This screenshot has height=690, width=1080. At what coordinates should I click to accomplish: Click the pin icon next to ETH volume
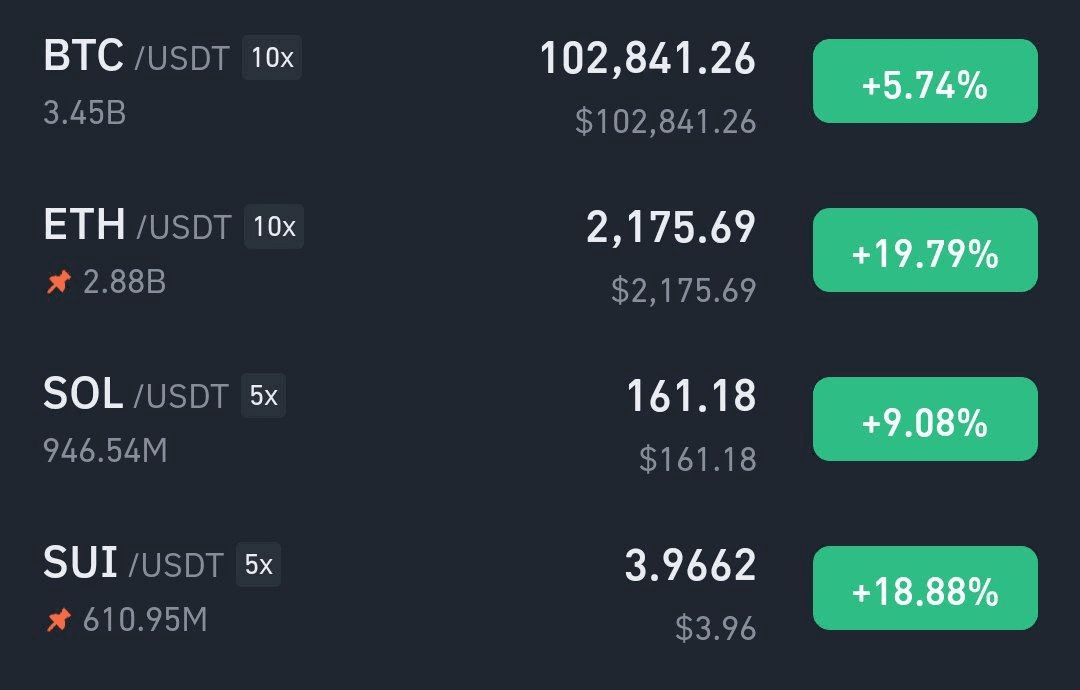tap(59, 282)
